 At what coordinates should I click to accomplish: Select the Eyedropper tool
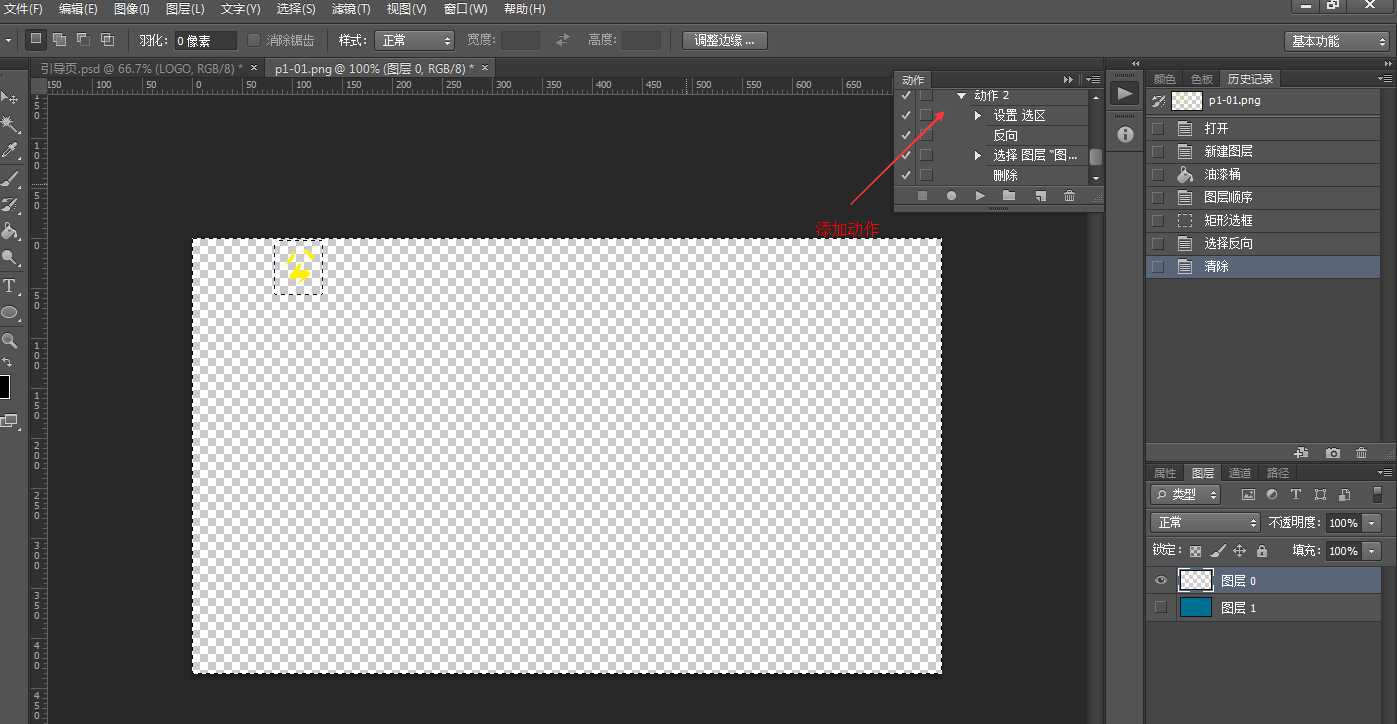click(x=9, y=151)
